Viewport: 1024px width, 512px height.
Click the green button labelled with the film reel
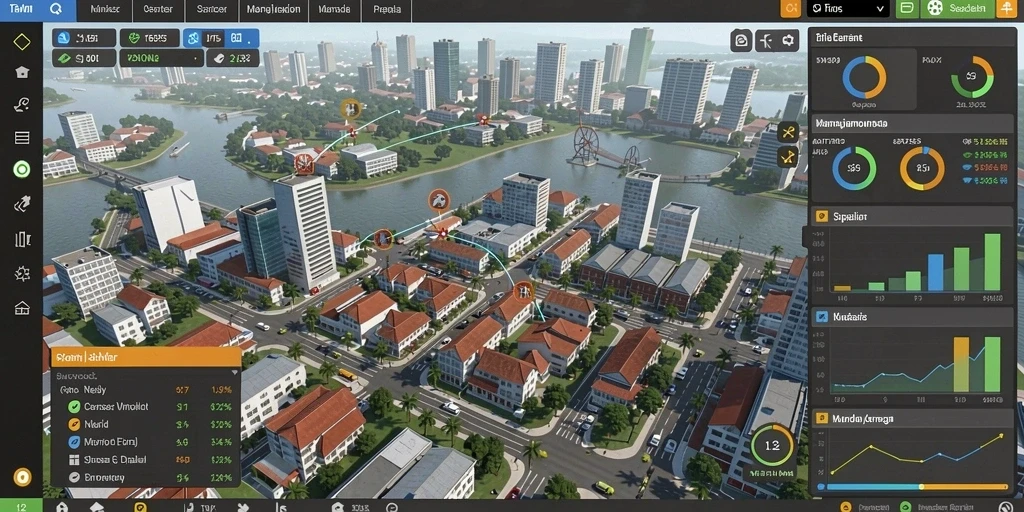[957, 8]
